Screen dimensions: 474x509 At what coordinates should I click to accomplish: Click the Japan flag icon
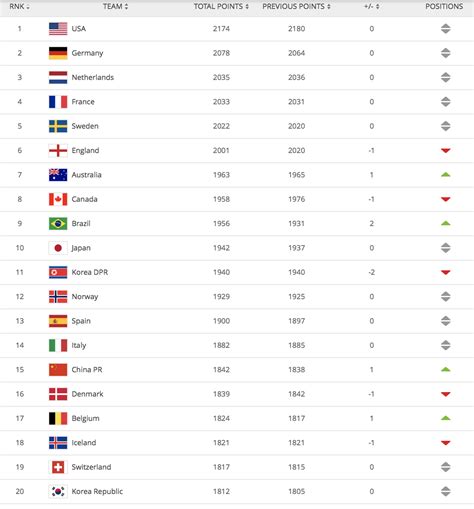(58, 248)
